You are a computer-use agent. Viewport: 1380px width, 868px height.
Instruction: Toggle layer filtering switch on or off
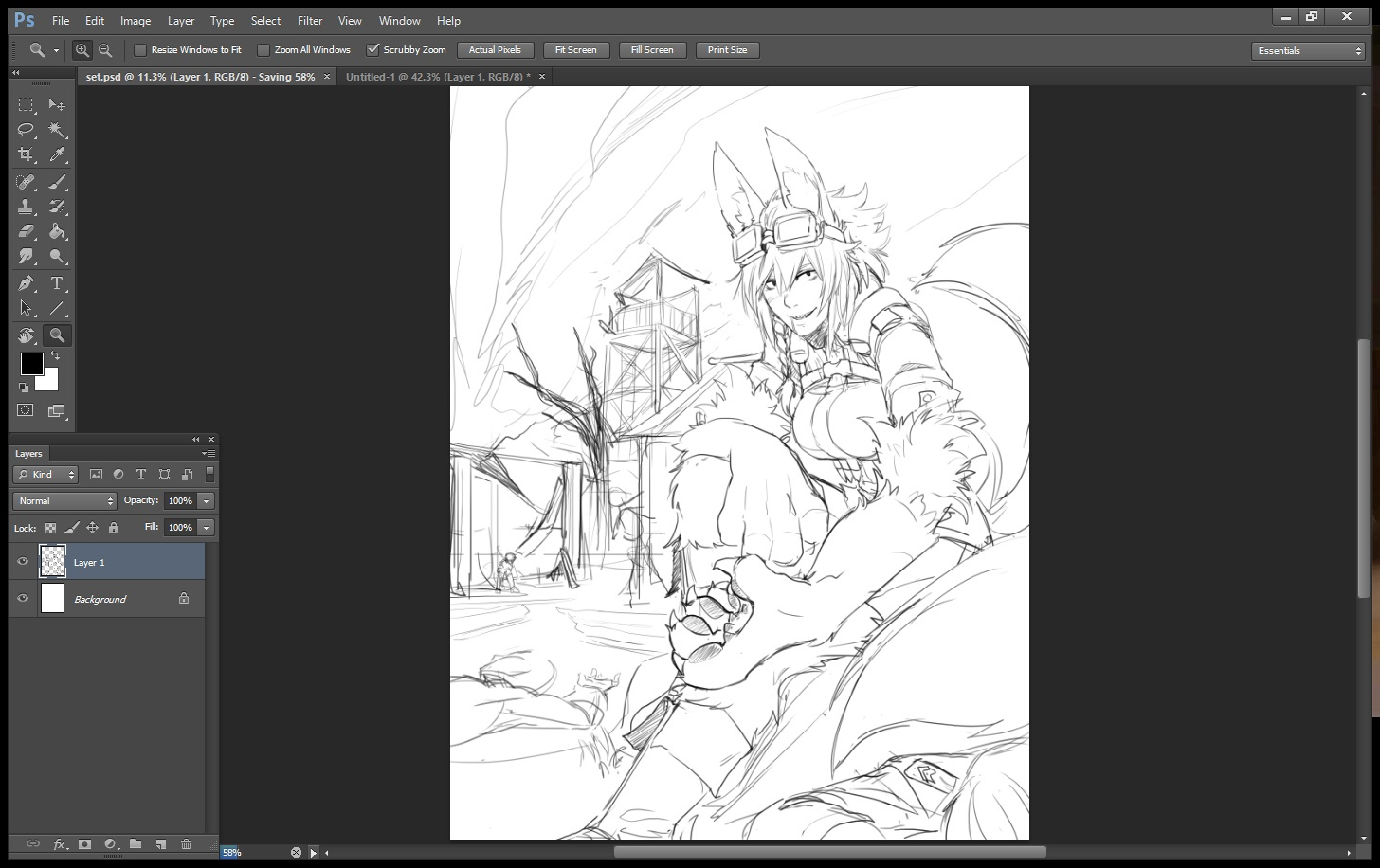(209, 475)
